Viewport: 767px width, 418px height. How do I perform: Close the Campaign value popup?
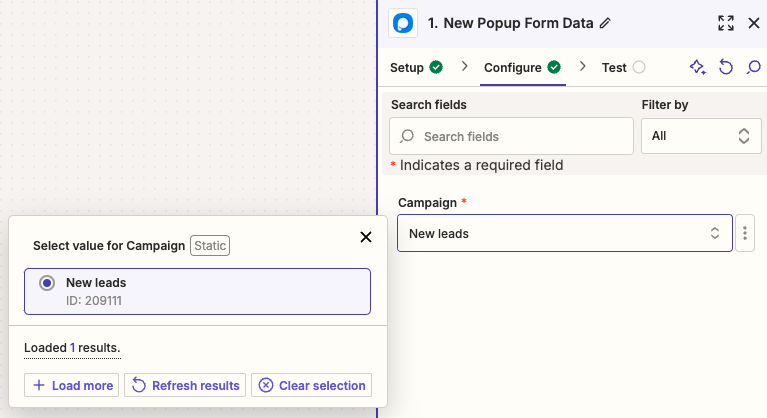366,237
